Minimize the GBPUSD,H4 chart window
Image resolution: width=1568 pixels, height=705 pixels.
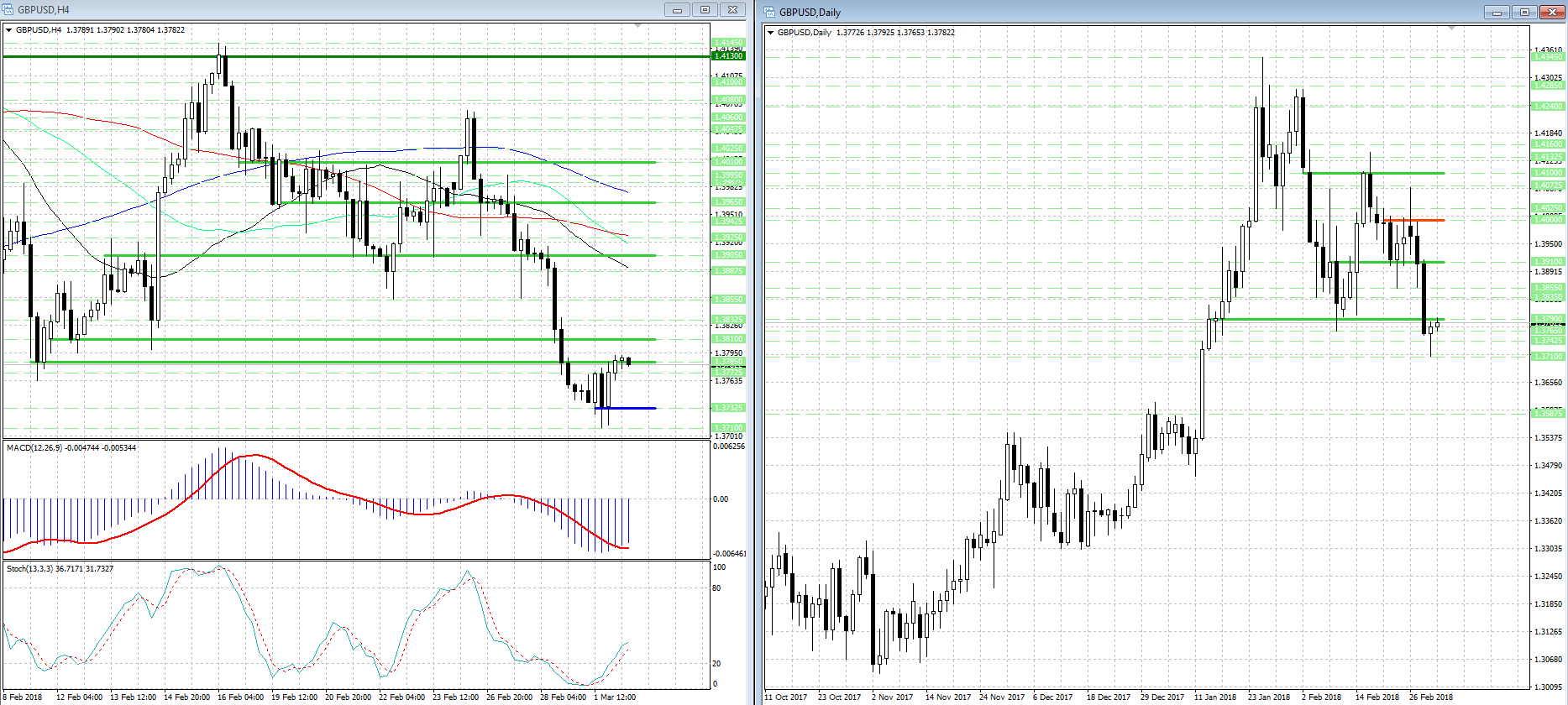677,10
